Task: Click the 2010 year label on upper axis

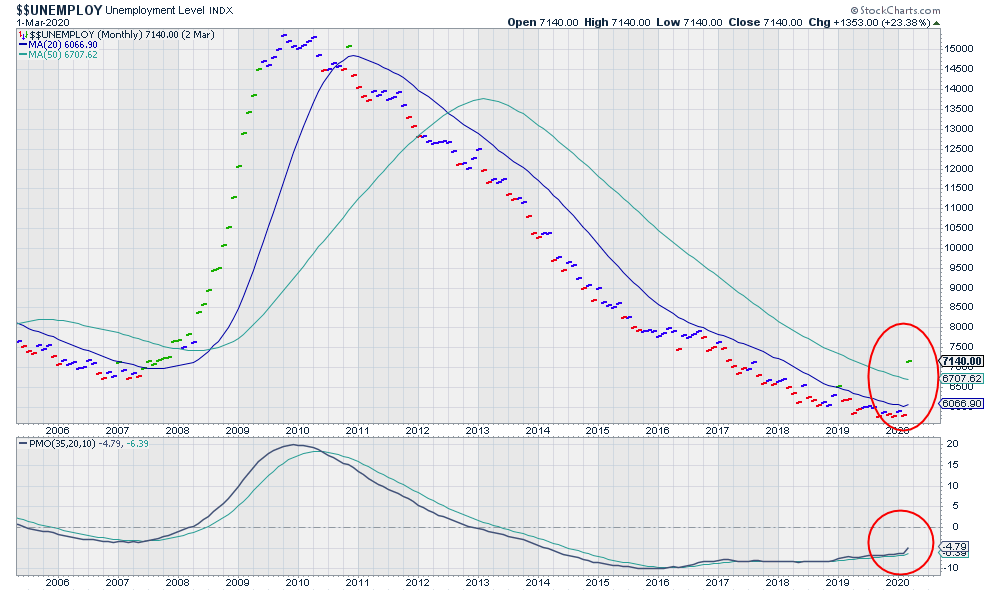Action: pos(297,430)
